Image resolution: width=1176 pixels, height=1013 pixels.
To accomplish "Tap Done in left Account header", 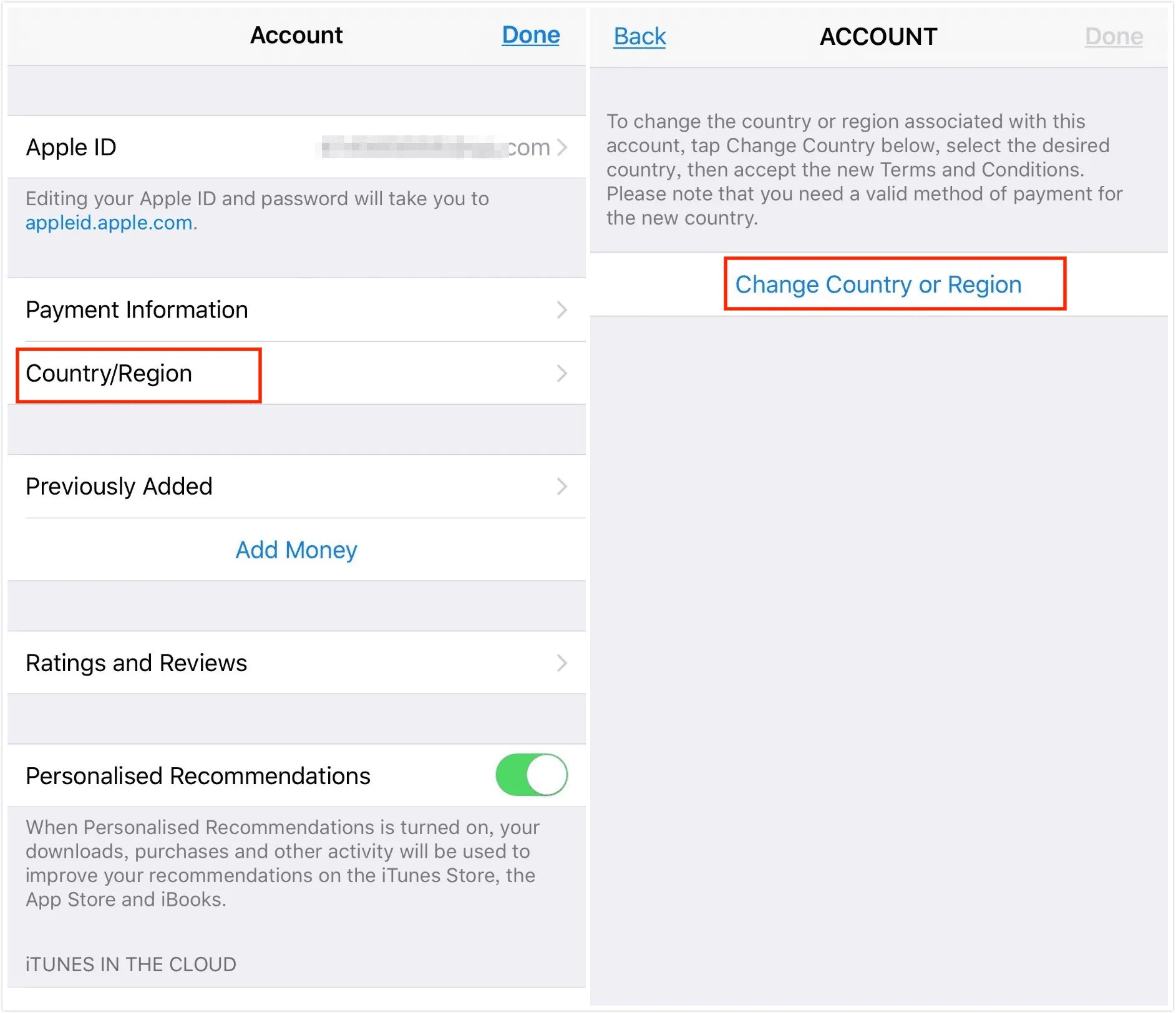I will 530,35.
